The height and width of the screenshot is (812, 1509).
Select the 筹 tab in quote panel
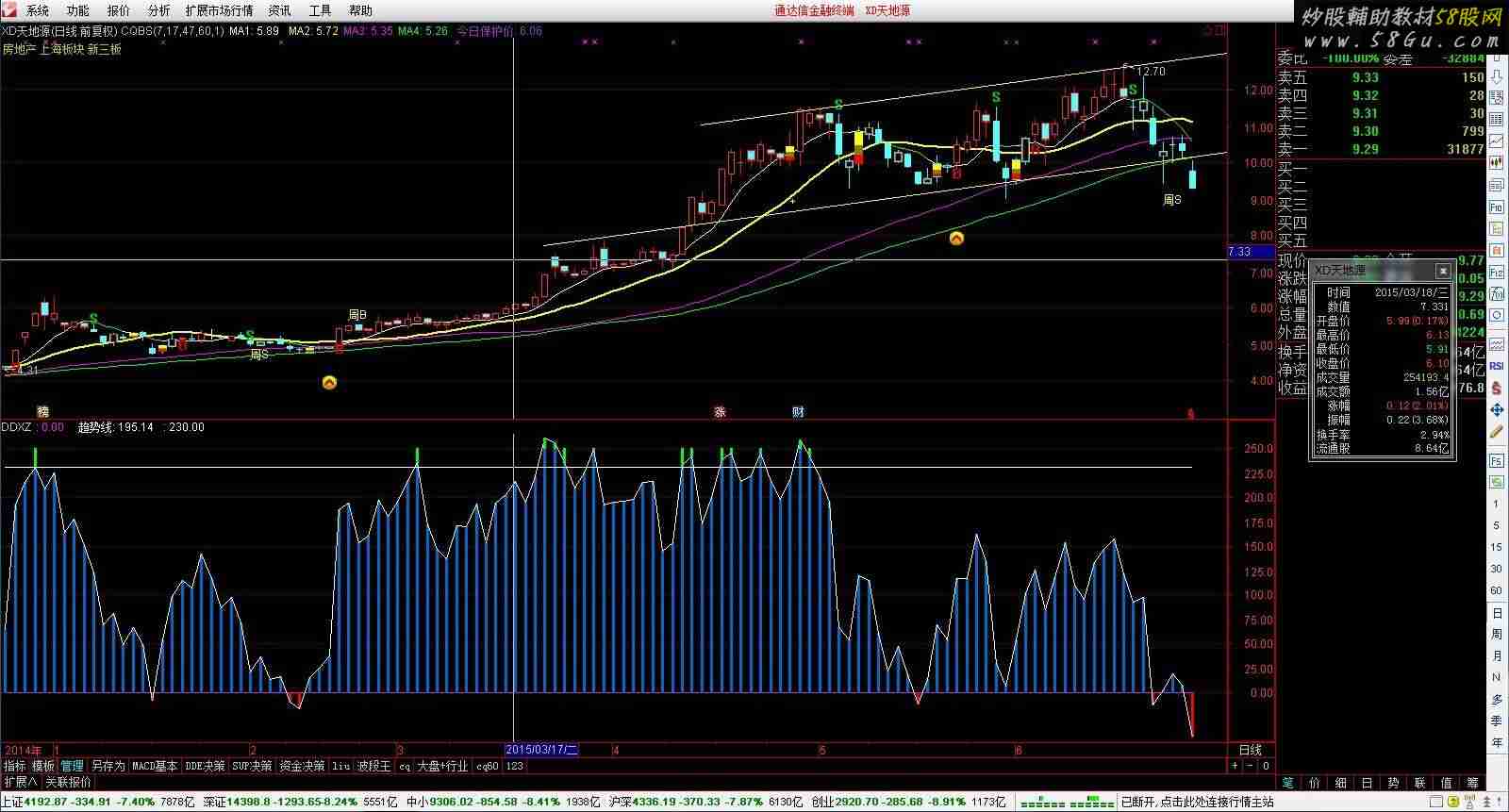[x=1472, y=782]
